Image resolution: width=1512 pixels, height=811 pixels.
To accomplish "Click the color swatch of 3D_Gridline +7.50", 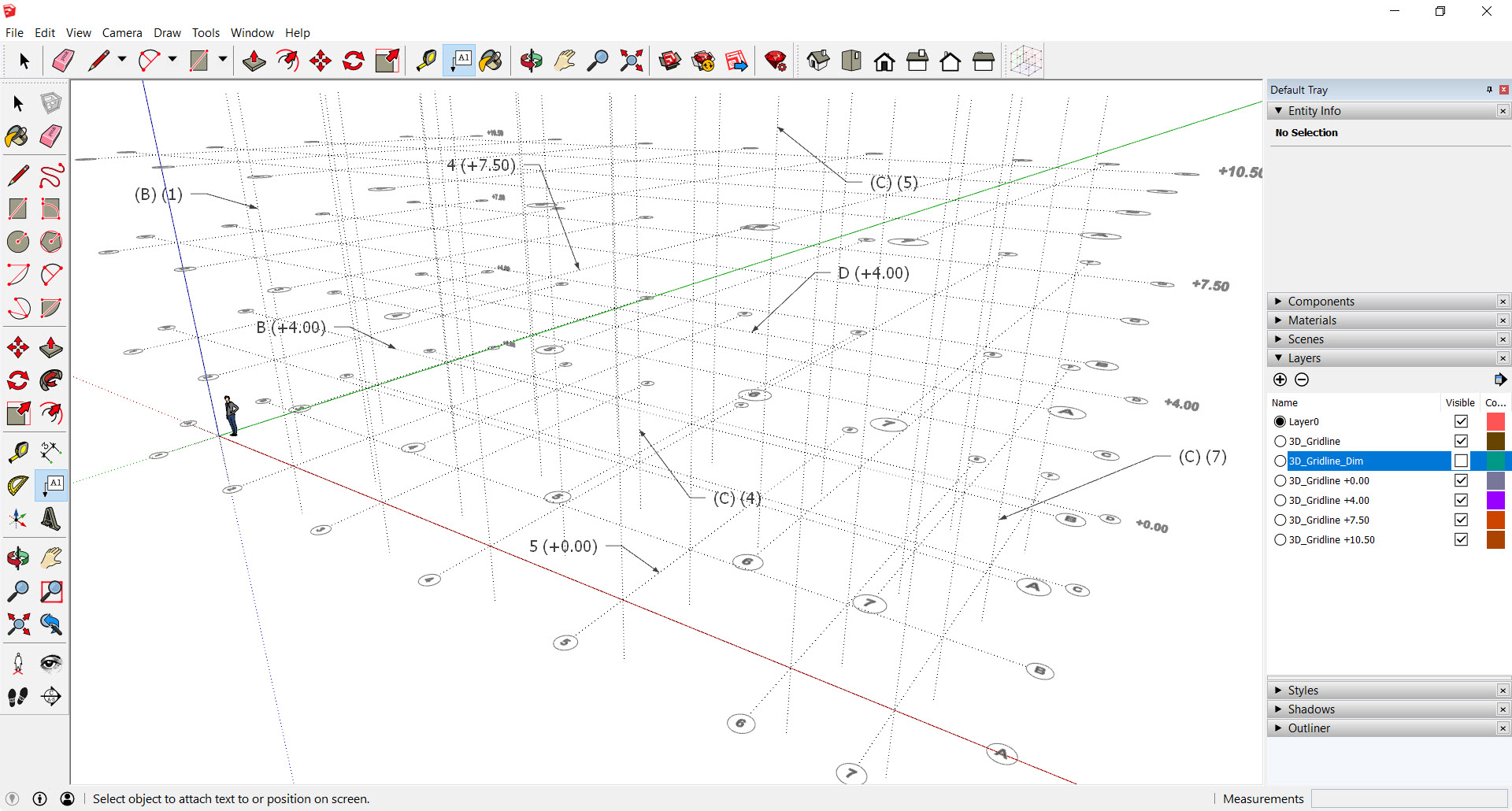I will tap(1495, 520).
